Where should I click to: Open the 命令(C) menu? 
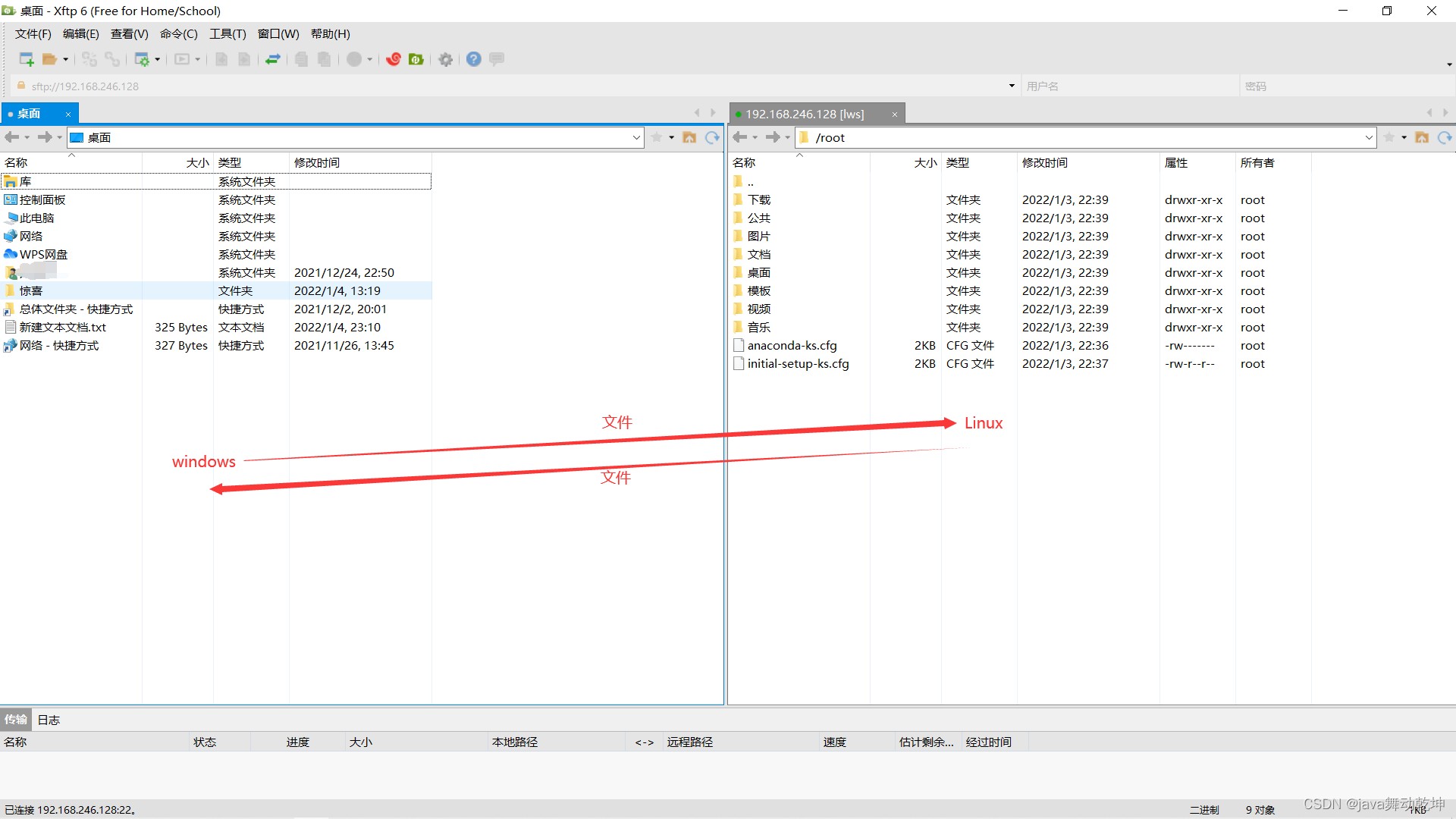(179, 34)
